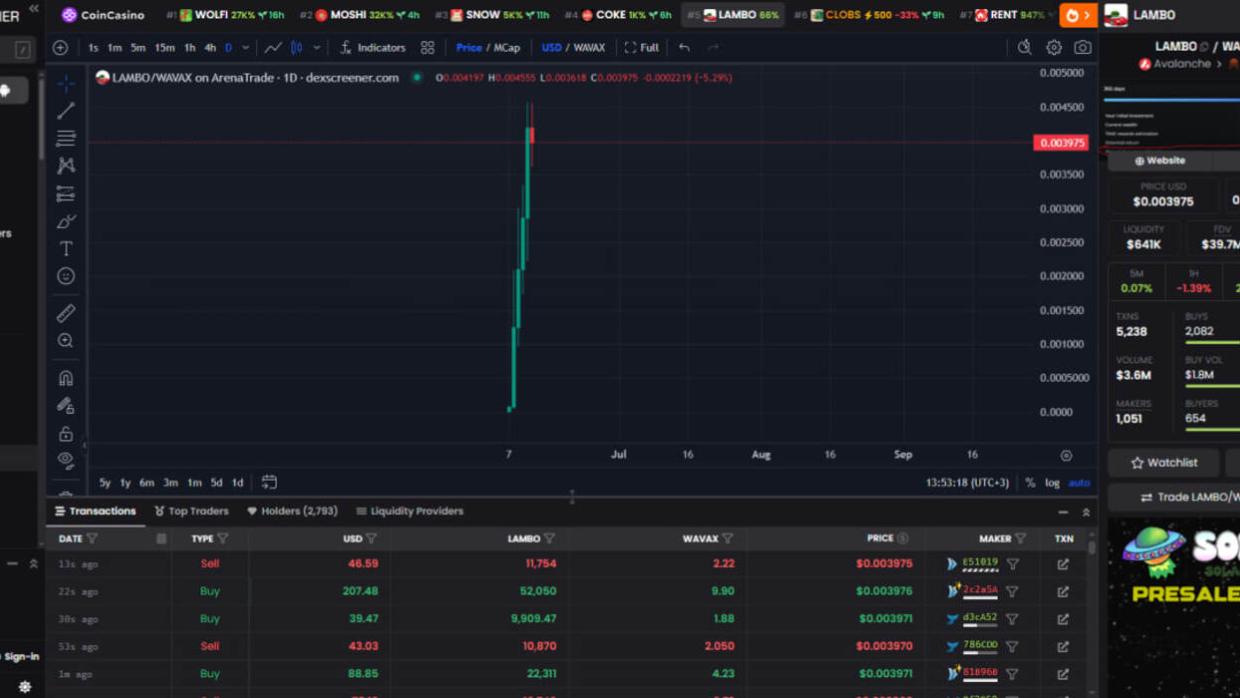This screenshot has width=1240, height=698.
Task: Undo the last chart action
Action: pyautogui.click(x=684, y=48)
